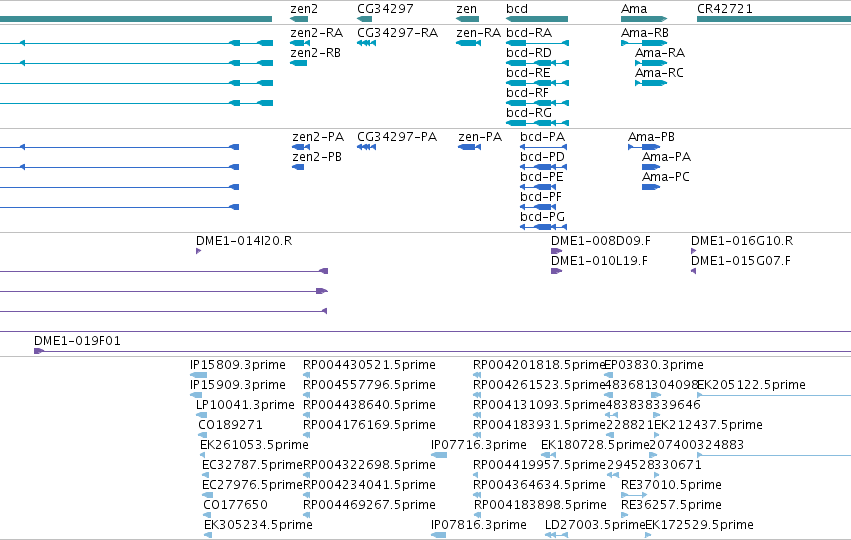Click the RE36257.5prime EST label

pyautogui.click(x=671, y=505)
